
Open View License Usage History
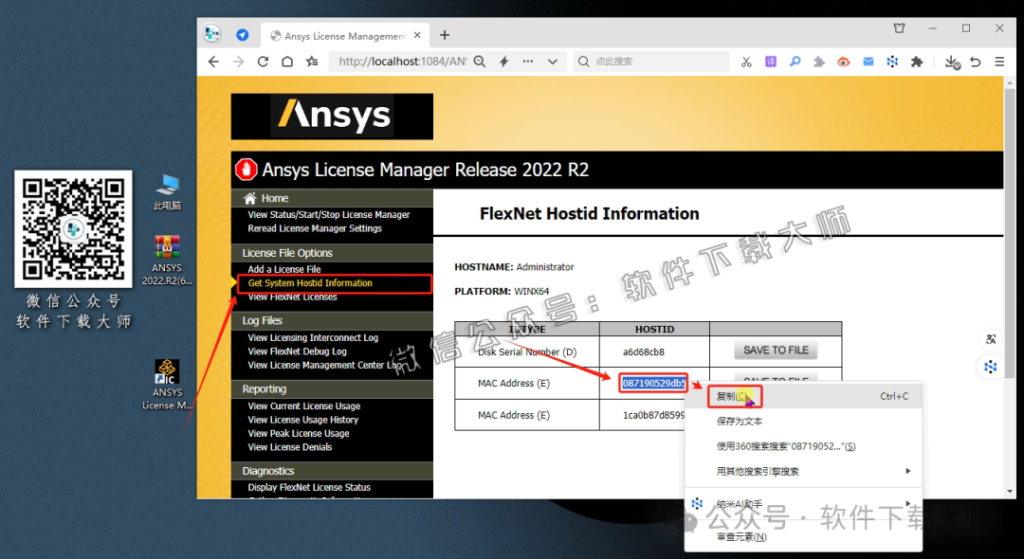pos(303,420)
